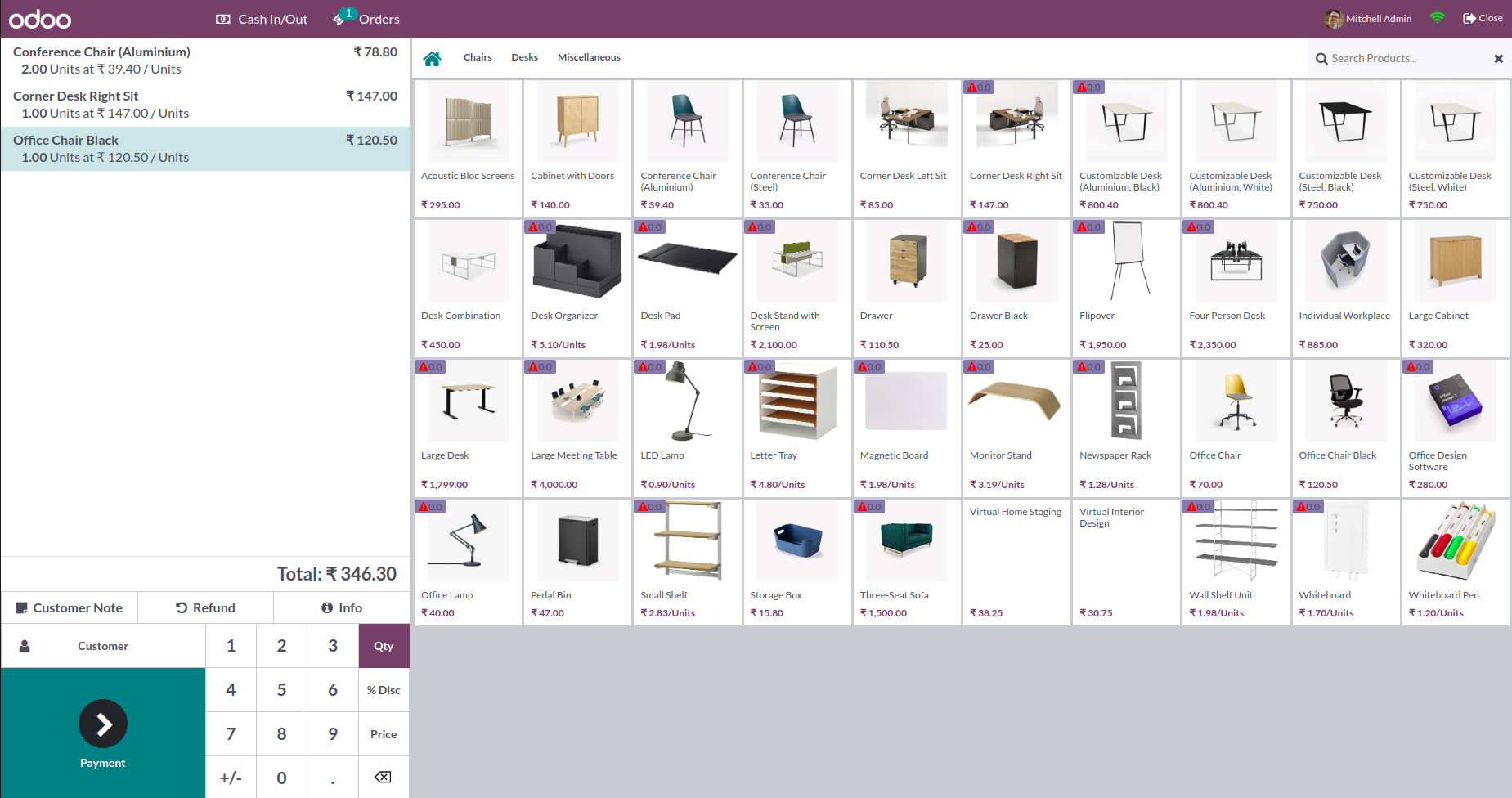Click the Payment arrow circle icon
The width and height of the screenshot is (1512, 798).
pos(103,724)
